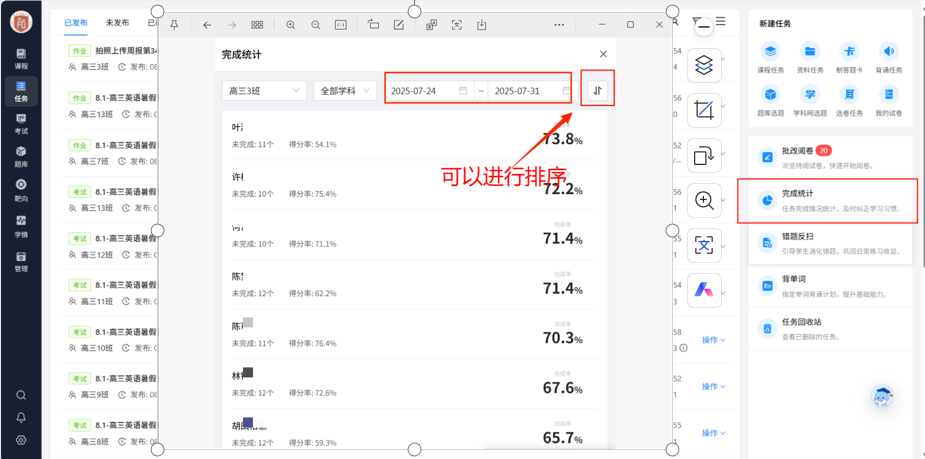The image size is (925, 459).
Task: Open the list menu icon above task list
Action: pyautogui.click(x=721, y=22)
